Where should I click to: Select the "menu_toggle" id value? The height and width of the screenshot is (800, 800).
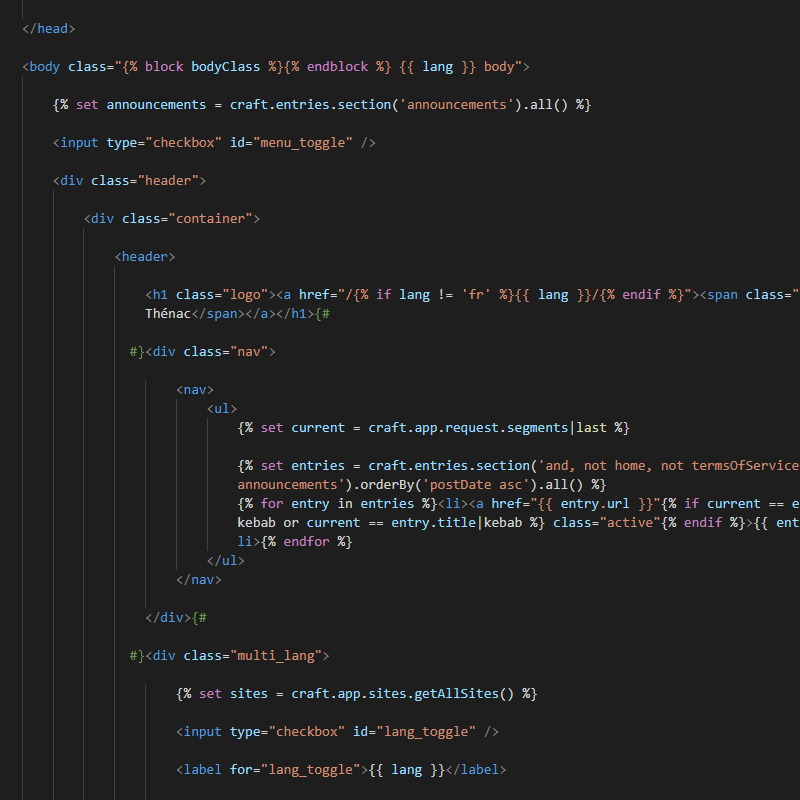click(x=303, y=143)
